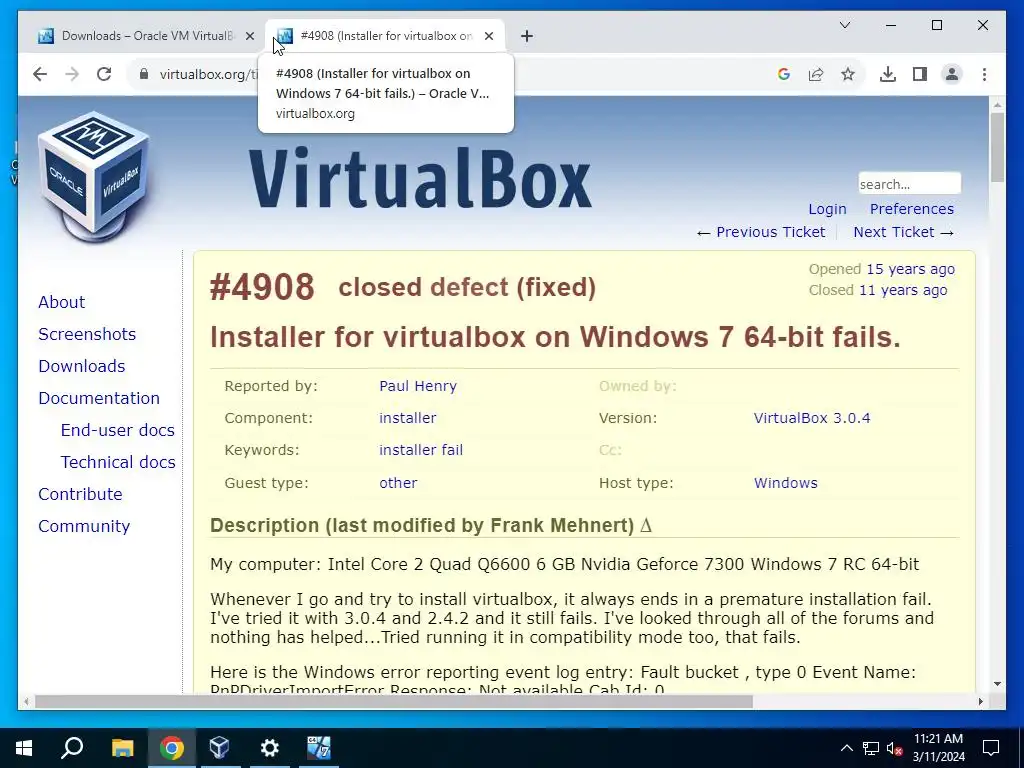Click the vertical scrollbar thumb

point(997,148)
